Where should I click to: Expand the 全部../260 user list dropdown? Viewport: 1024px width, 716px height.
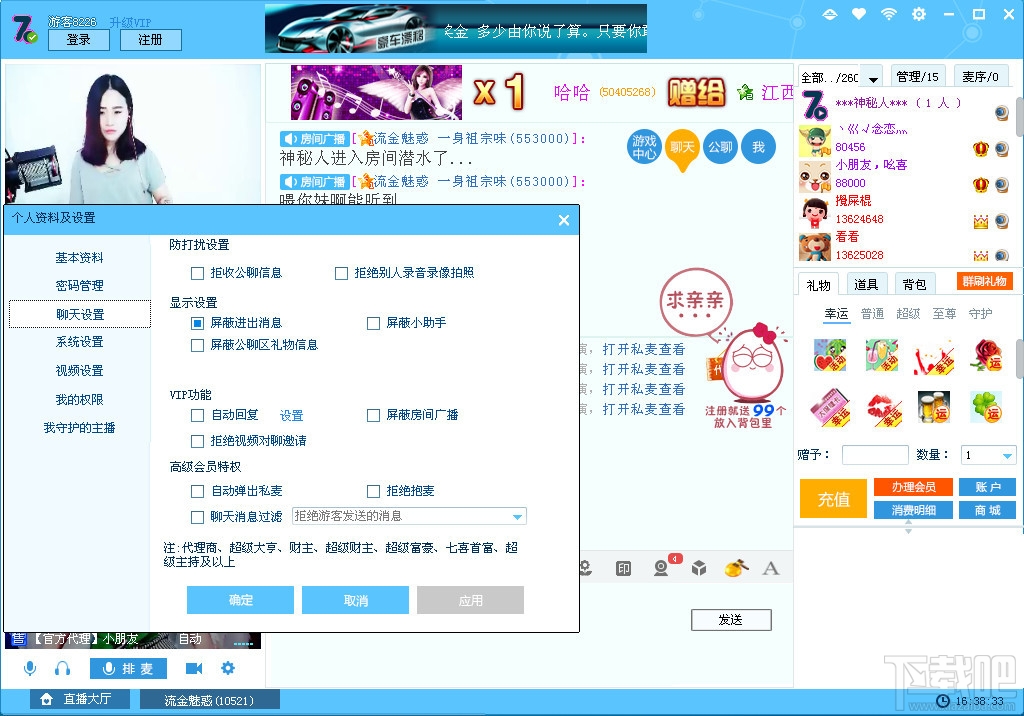(868, 75)
